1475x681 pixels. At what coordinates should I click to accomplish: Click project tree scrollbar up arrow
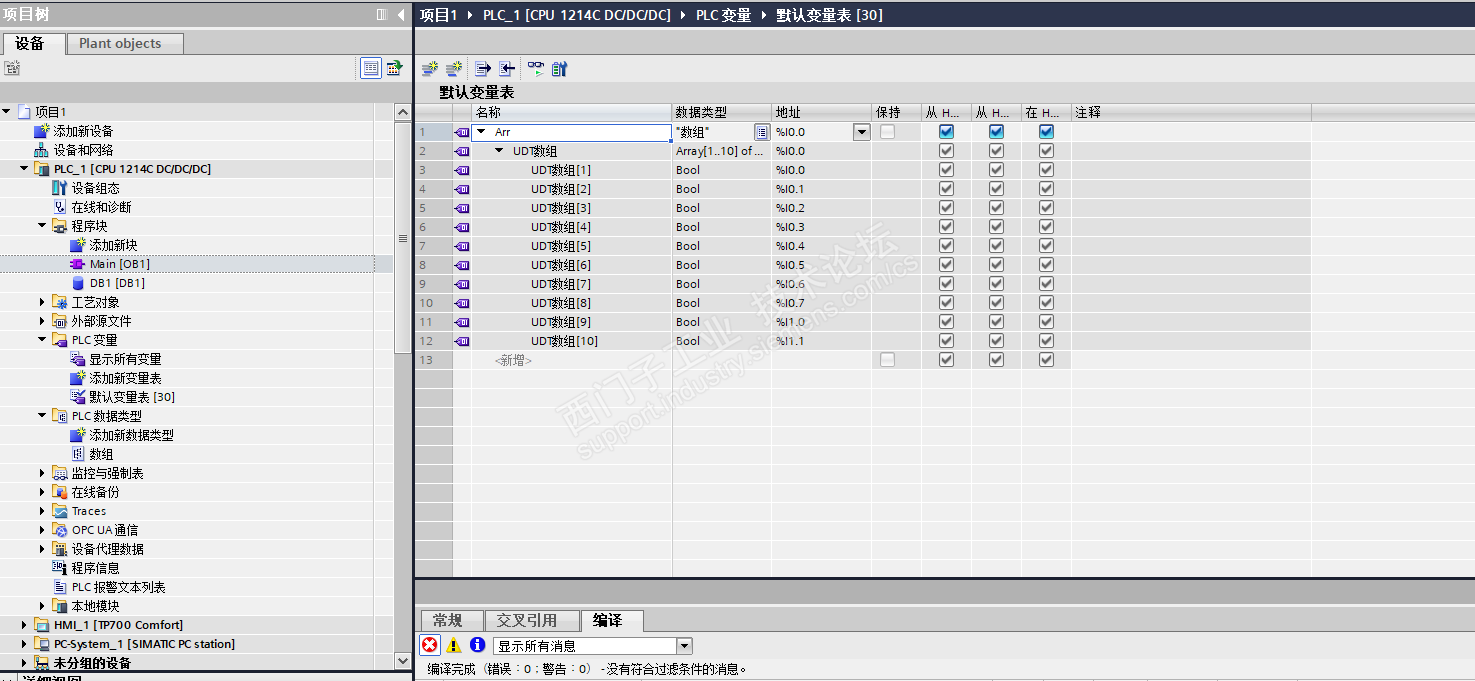coord(403,112)
